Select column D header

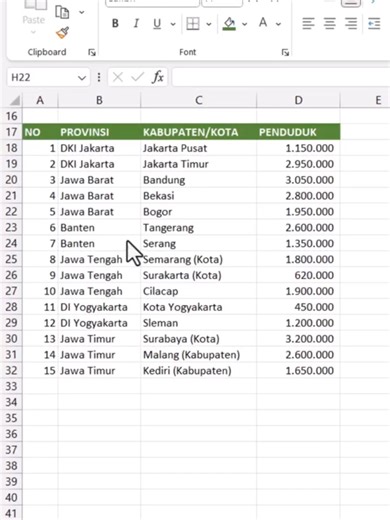[x=298, y=100]
